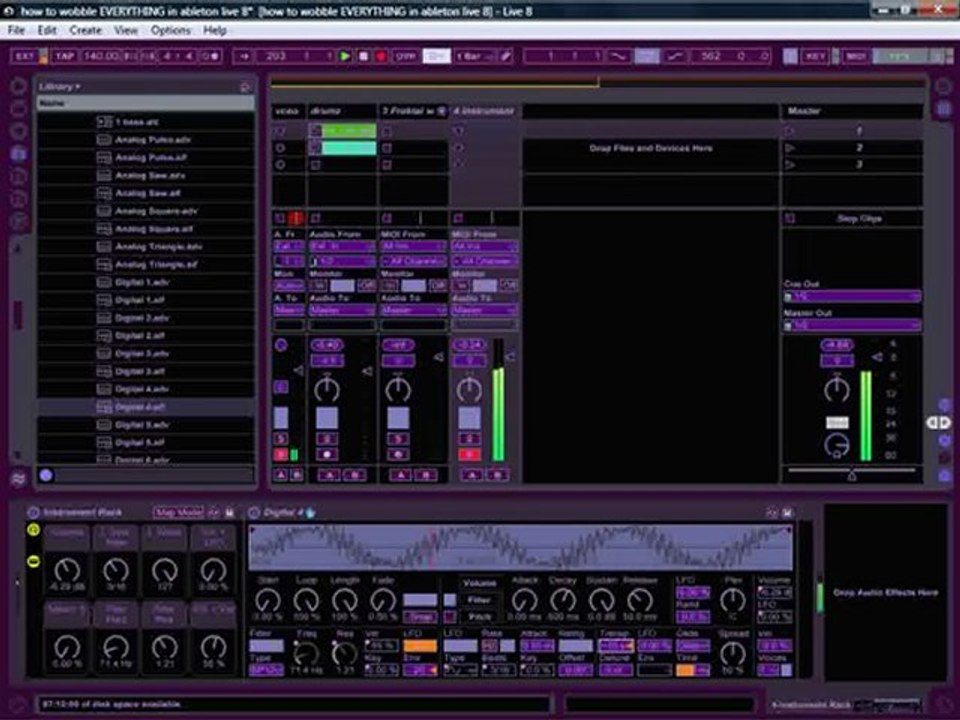Open the View menu
Viewport: 960px width, 720px height.
(x=126, y=30)
